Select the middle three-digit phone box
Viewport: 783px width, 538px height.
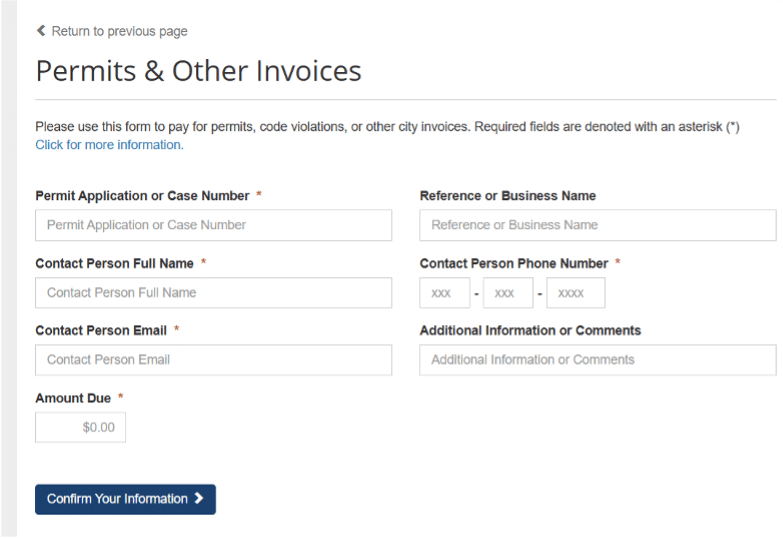point(508,293)
